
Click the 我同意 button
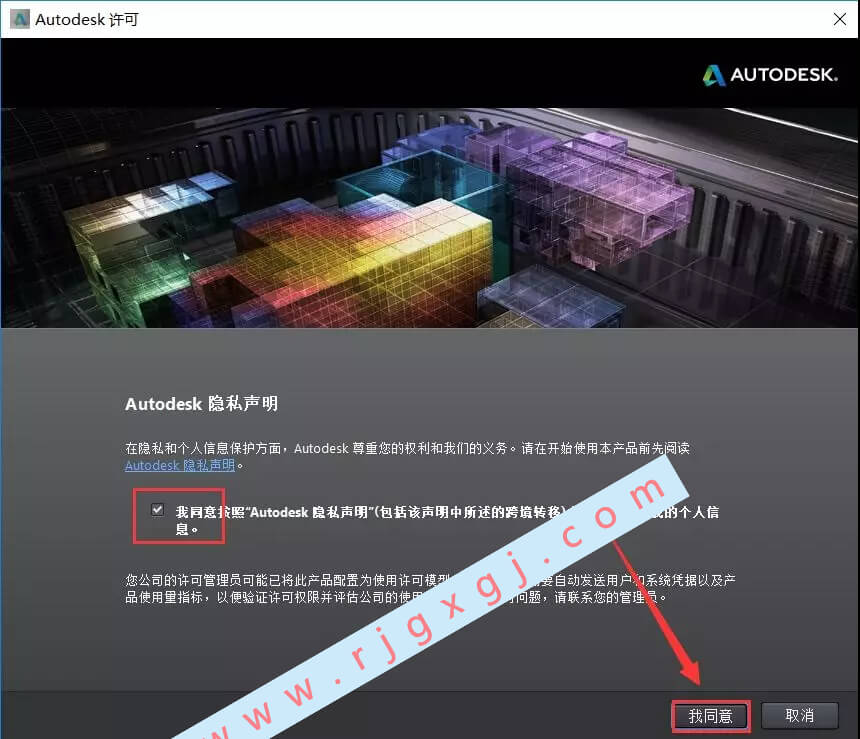click(x=711, y=716)
